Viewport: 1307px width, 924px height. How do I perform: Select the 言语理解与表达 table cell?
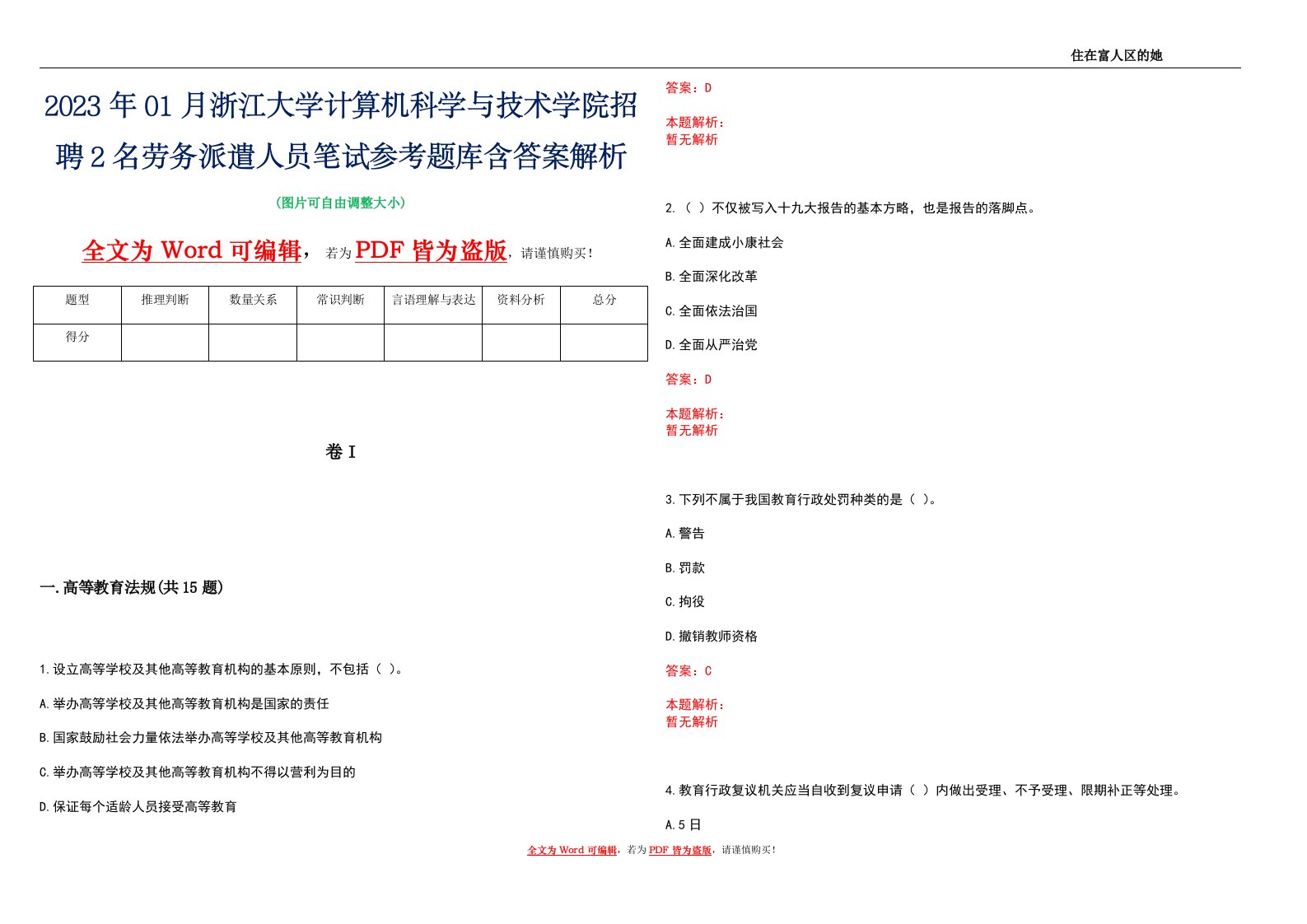click(433, 305)
